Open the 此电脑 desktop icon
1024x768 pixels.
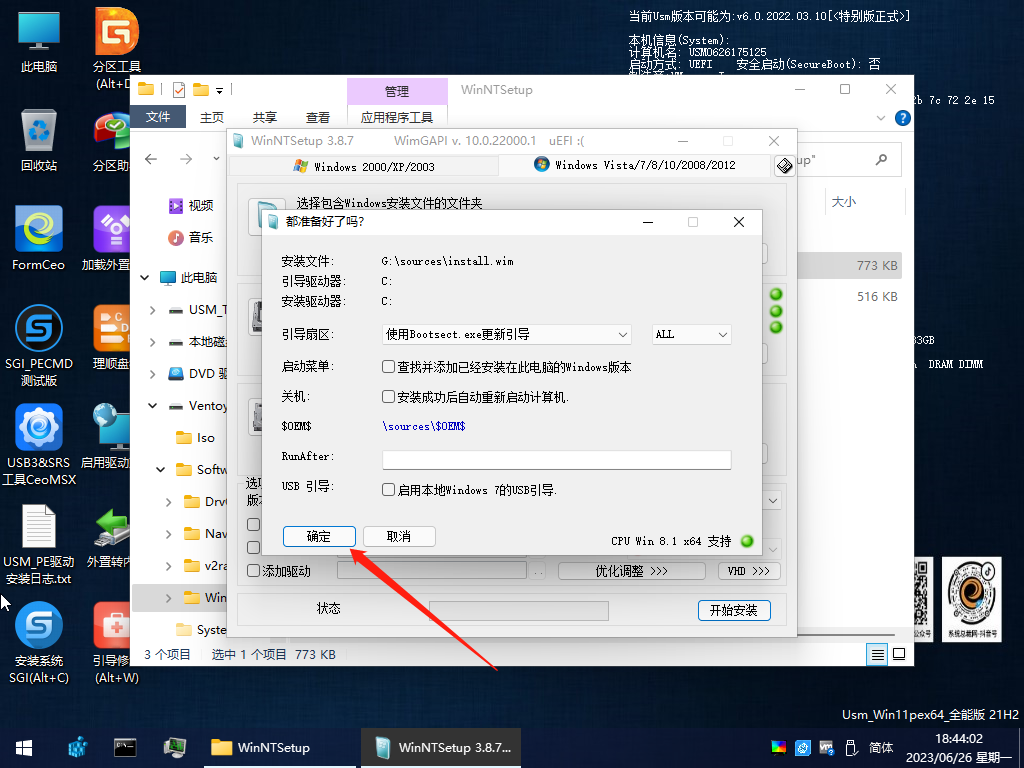tap(39, 41)
